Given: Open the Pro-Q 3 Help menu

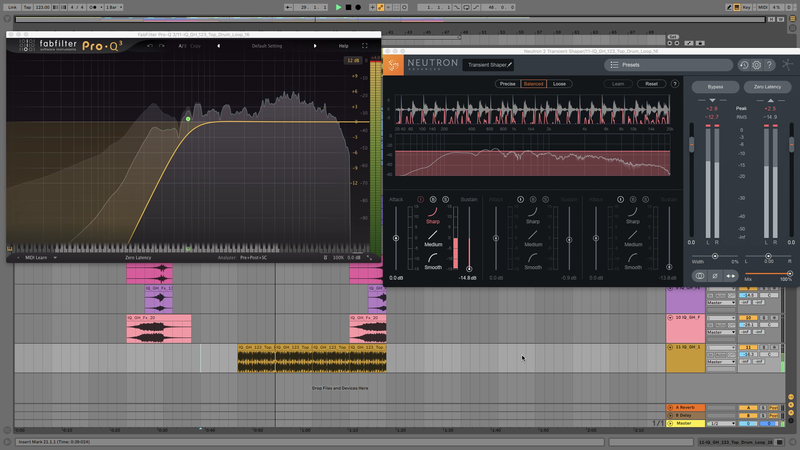Looking at the screenshot, I should tap(343, 46).
